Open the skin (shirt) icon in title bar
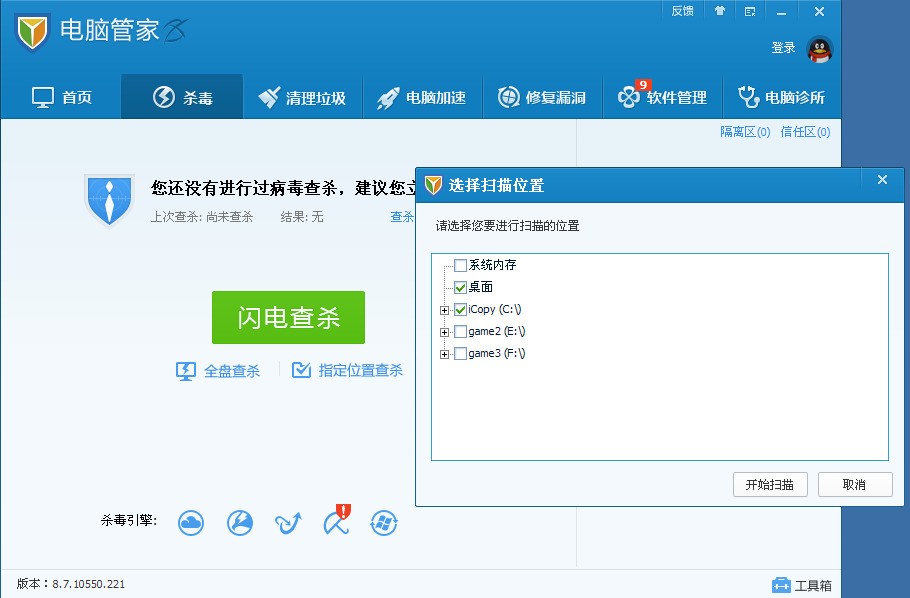The height and width of the screenshot is (598, 910). pyautogui.click(x=720, y=11)
